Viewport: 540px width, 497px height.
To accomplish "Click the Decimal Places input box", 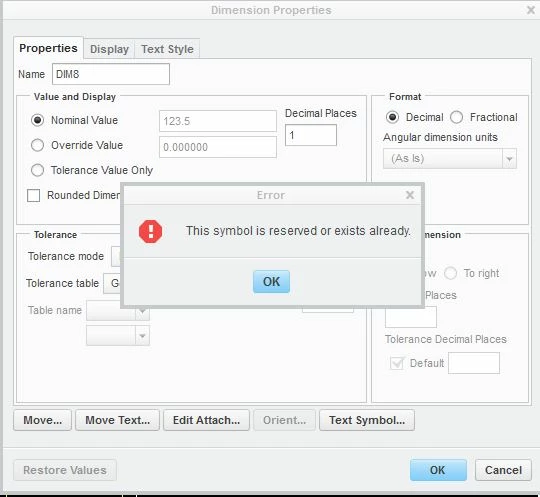I will (x=311, y=135).
